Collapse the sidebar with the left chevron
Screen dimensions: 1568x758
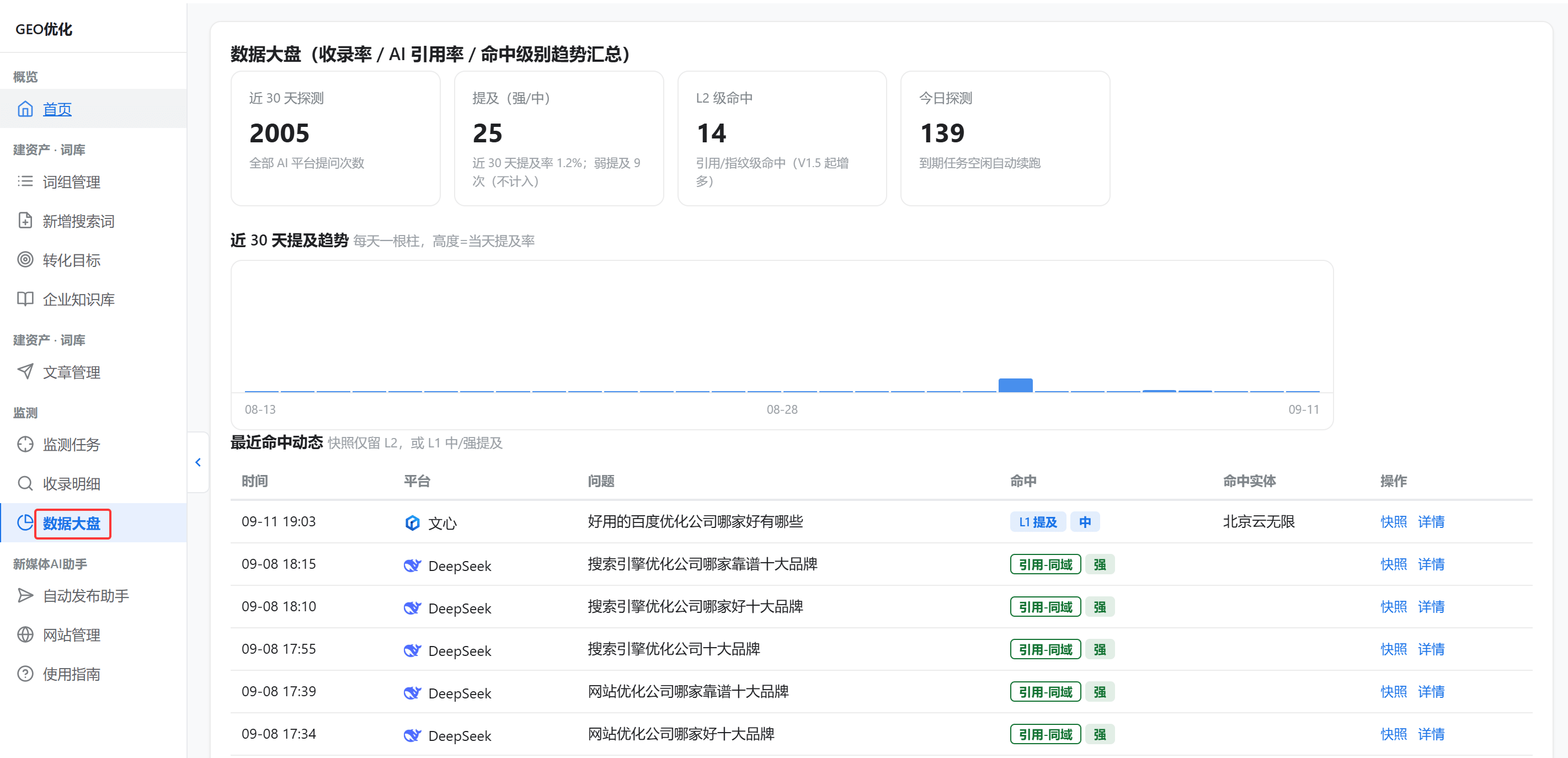198,462
